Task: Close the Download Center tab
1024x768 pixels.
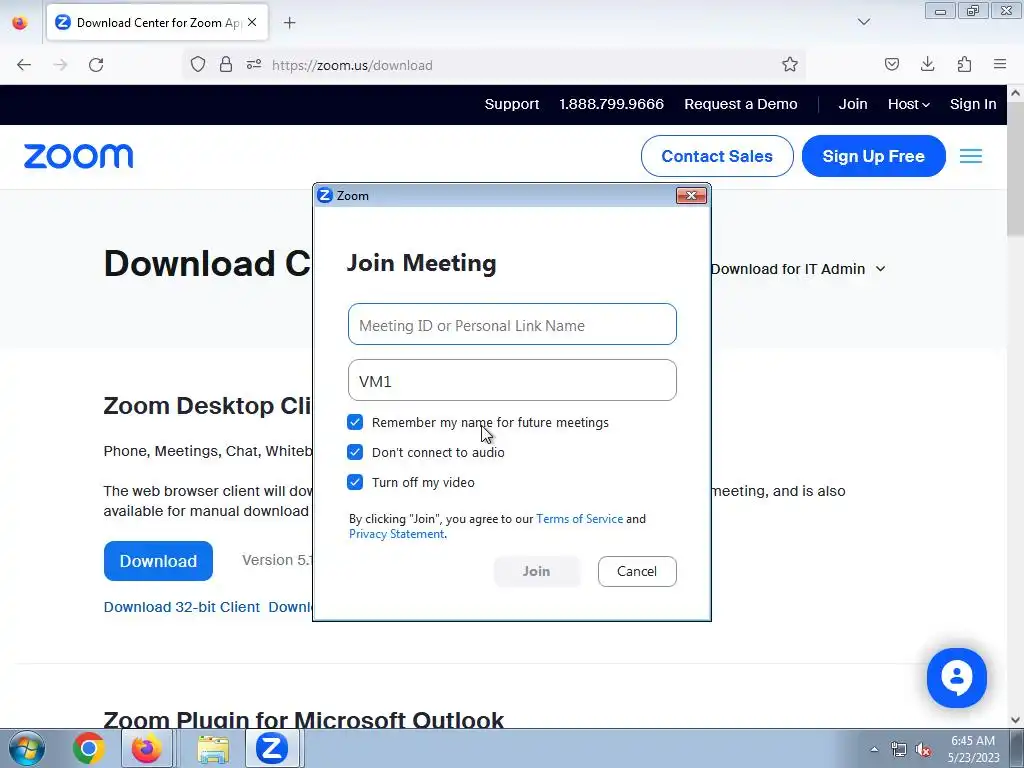Action: [252, 22]
